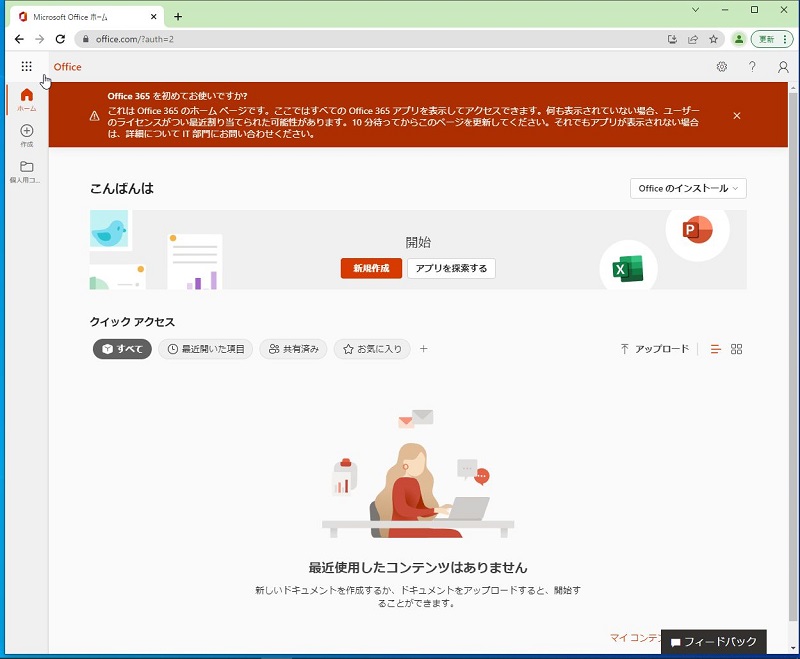Click the bird illustration thumbnail
This screenshot has width=800, height=659.
[109, 229]
